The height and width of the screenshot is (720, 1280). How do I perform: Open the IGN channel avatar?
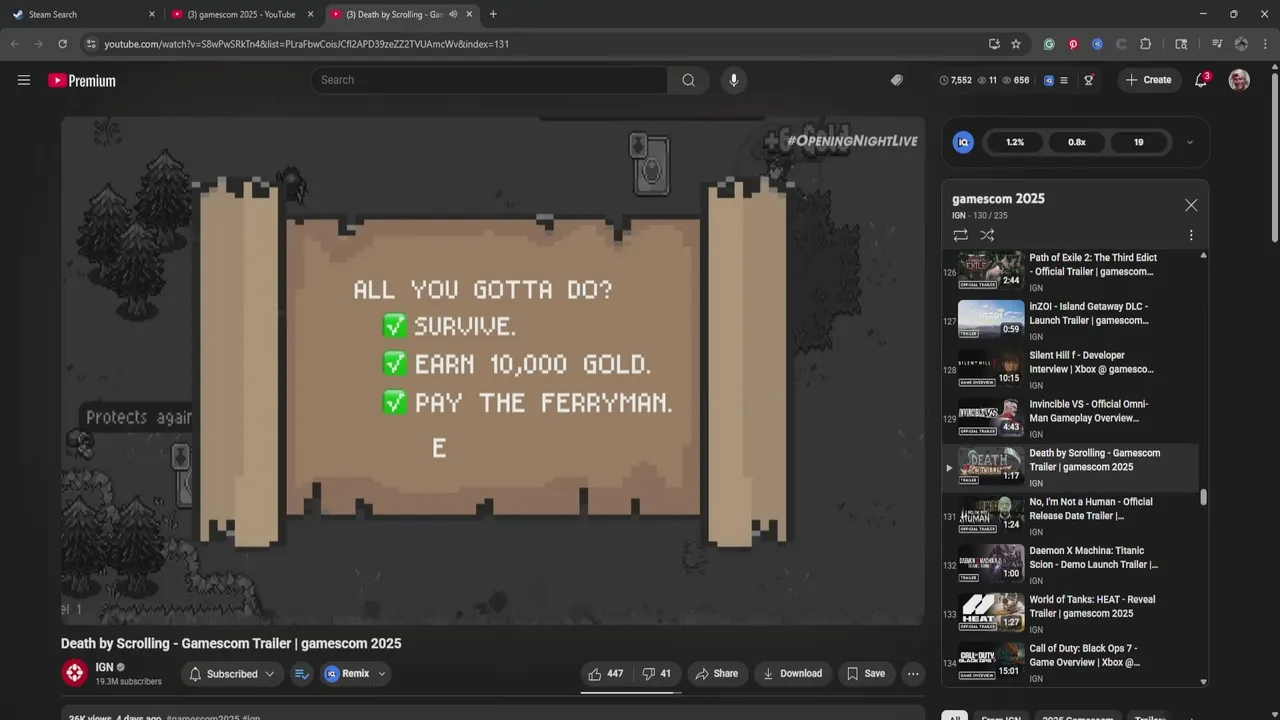click(x=75, y=673)
